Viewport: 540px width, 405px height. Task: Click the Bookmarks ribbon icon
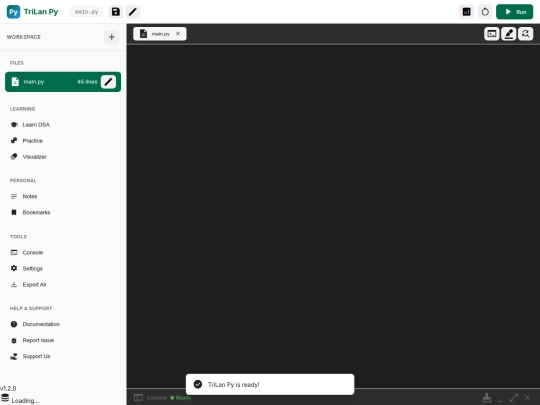[x=14, y=212]
